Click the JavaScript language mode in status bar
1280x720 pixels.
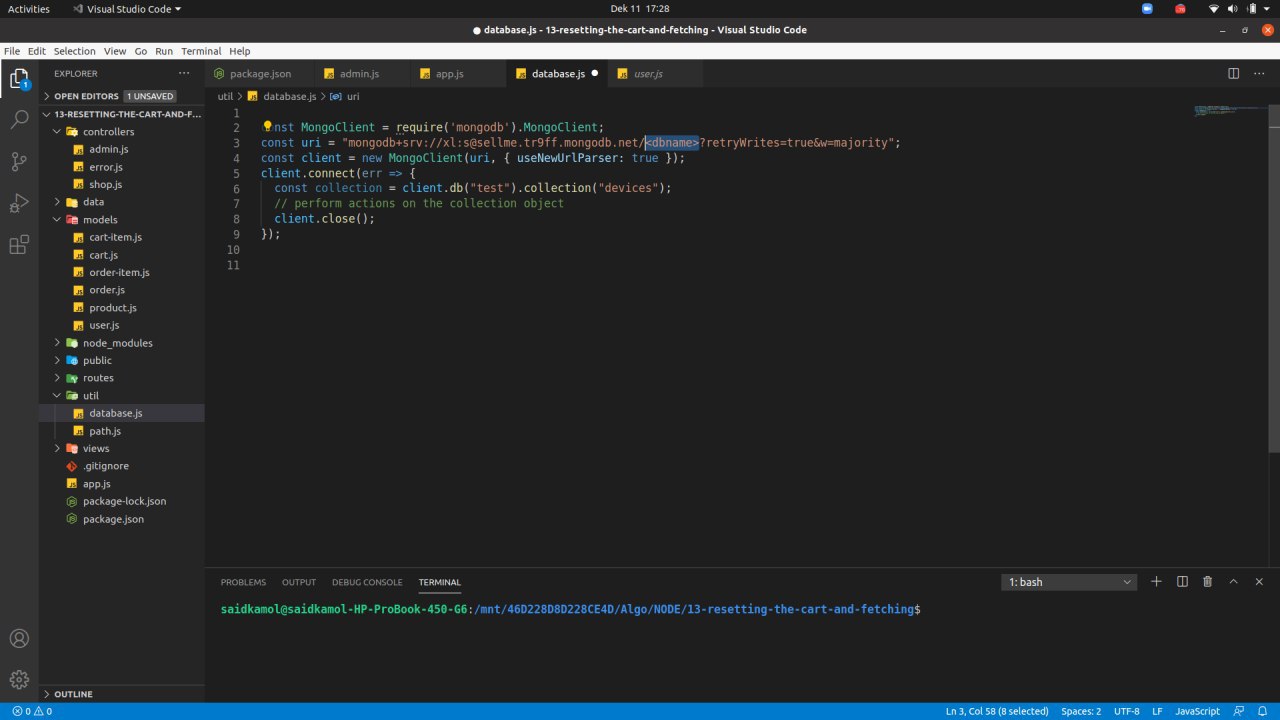(1197, 711)
